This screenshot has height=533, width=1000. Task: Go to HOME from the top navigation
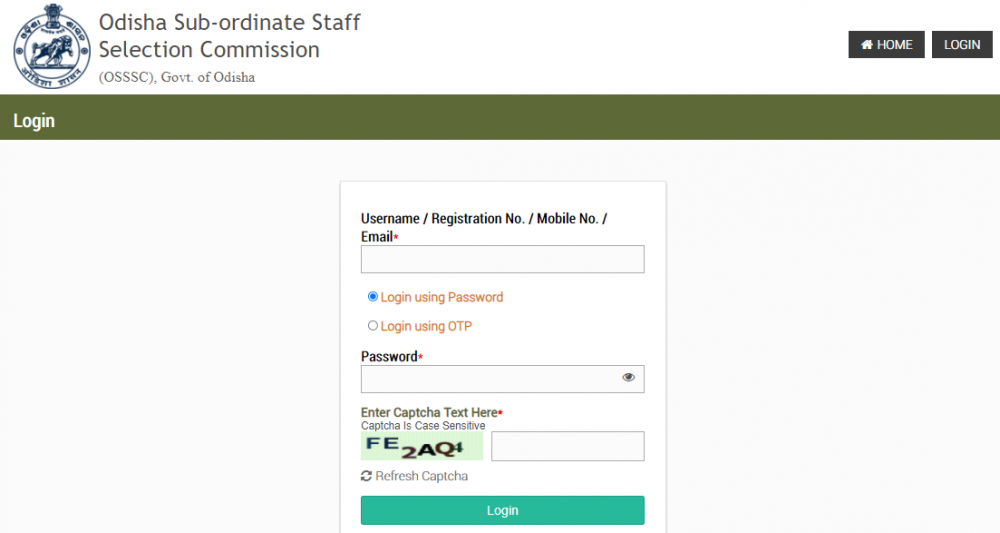point(887,45)
